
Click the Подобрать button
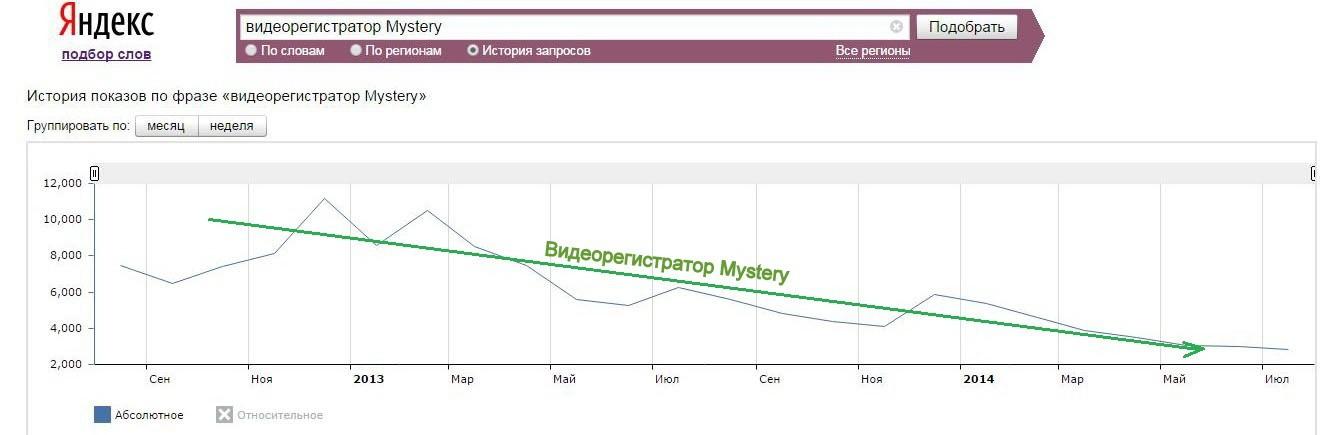click(966, 27)
